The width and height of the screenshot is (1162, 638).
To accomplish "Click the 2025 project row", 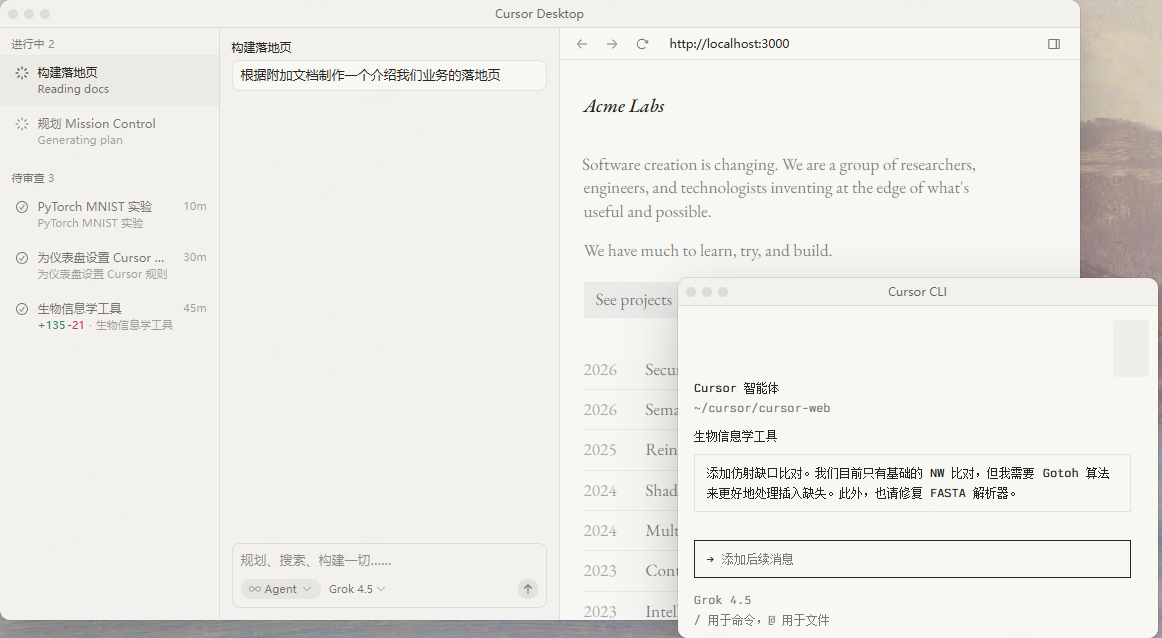I will [x=631, y=450].
